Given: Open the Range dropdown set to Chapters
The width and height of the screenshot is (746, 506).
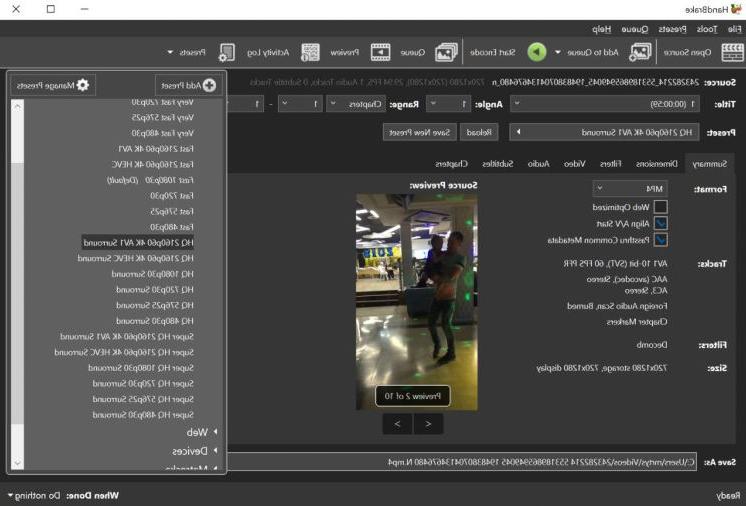Looking at the screenshot, I should pos(356,104).
